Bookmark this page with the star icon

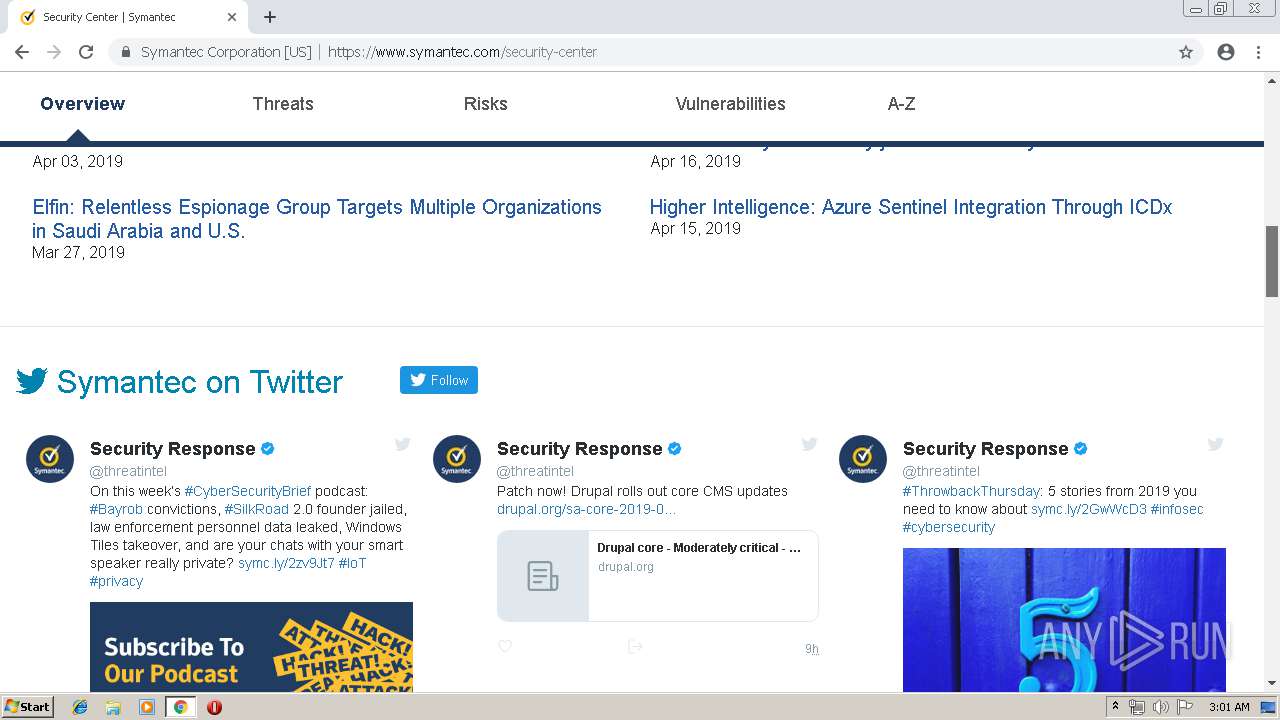(1186, 52)
